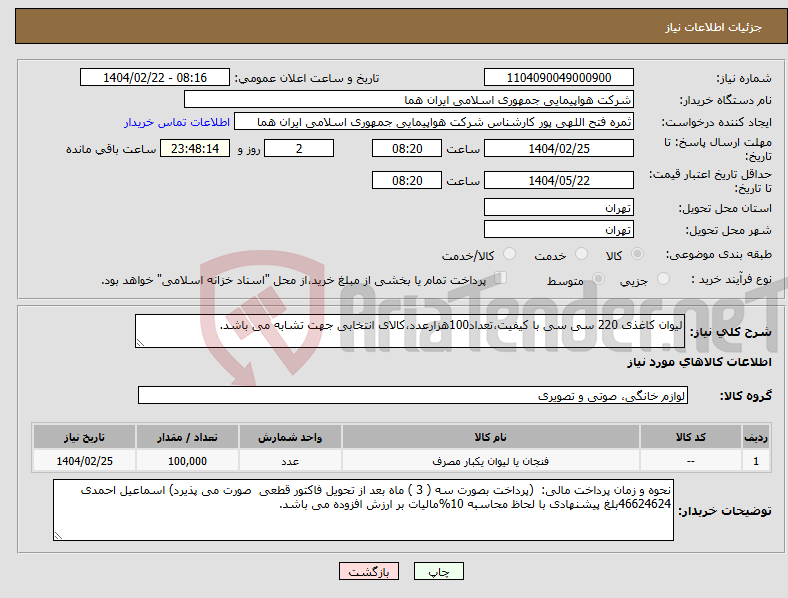Viewport: 788px width, 598px height.
Task: Click the unit cell عدد
Action: 290,461
